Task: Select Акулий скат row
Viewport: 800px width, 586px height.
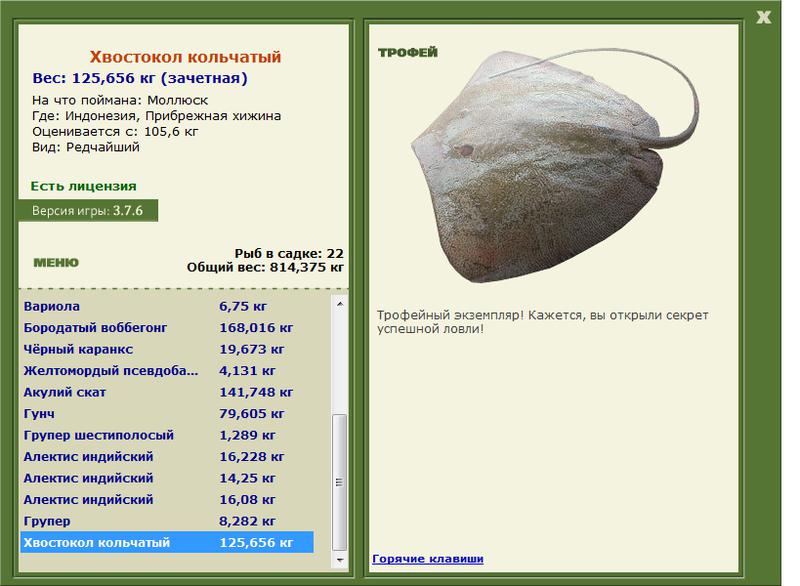Action: pyautogui.click(x=167, y=392)
